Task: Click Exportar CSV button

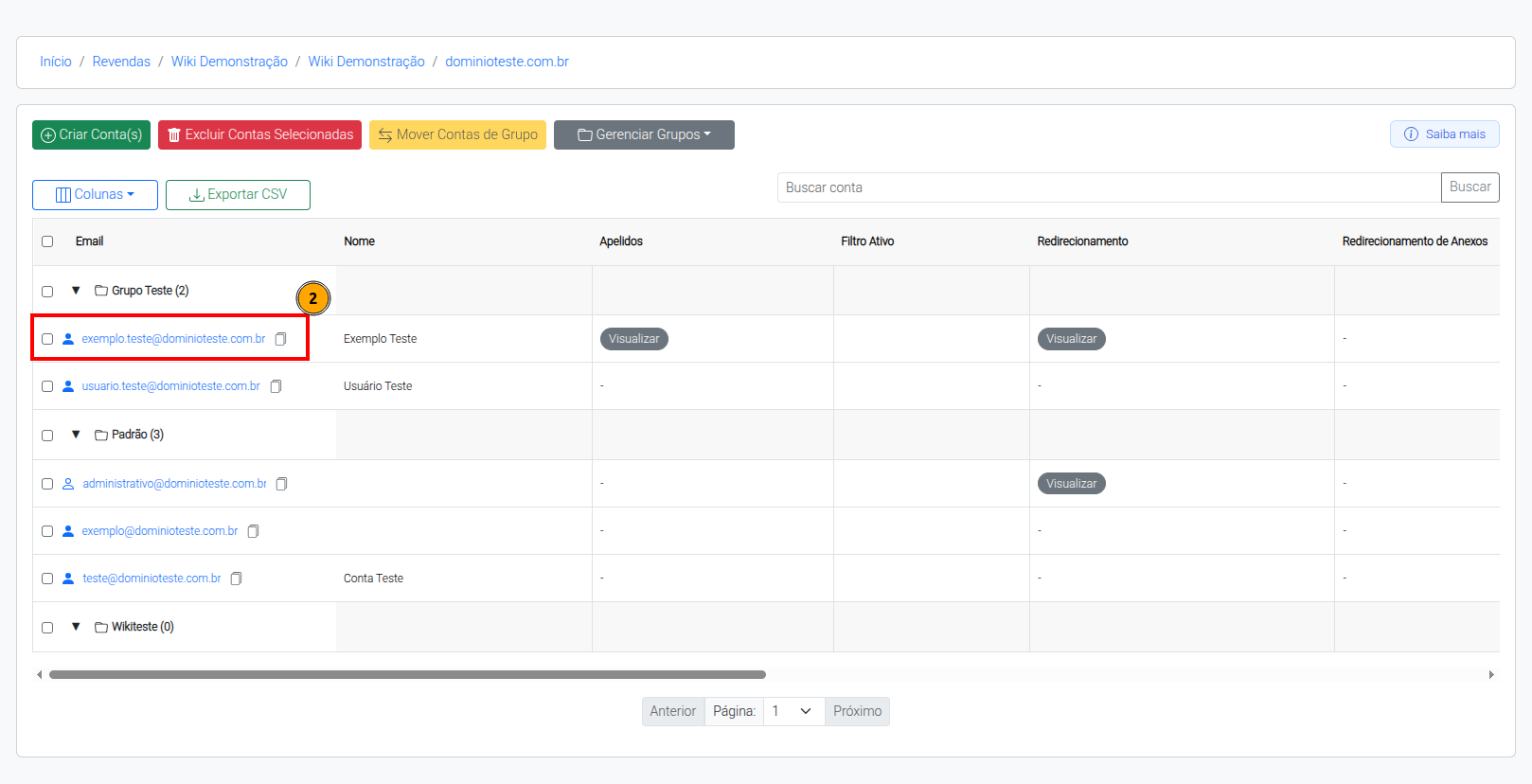Action: pyautogui.click(x=238, y=195)
